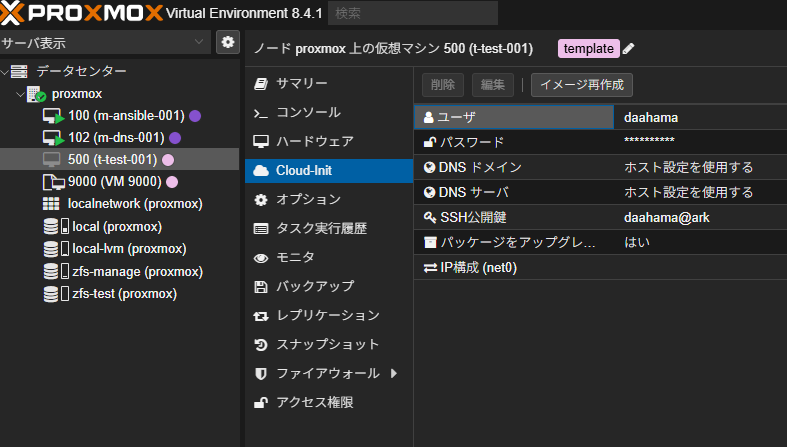Screen dimensions: 787x447
Task: Open the スナップショット tab
Action: (x=329, y=345)
